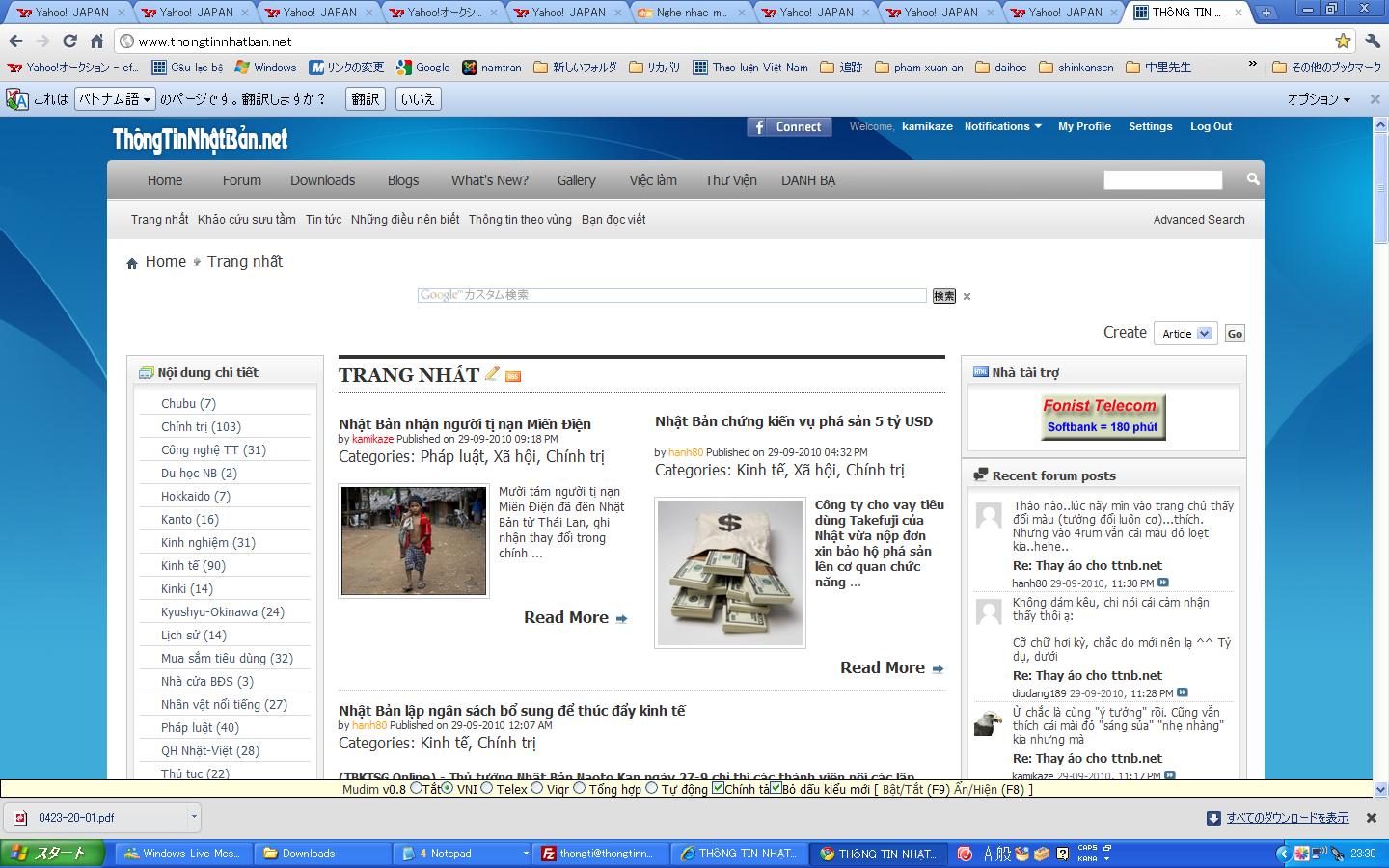This screenshot has height=868, width=1389.
Task: Go to diudang189's latest post arrow icon
Action: pos(1183,692)
